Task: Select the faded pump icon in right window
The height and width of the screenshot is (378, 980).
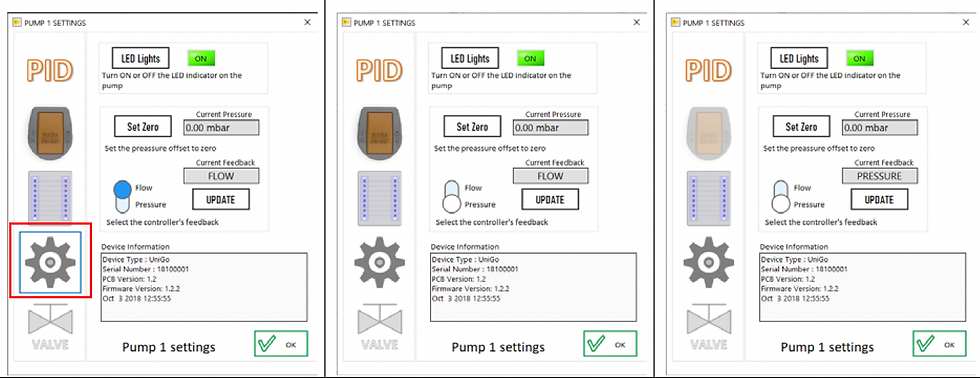Action: (708, 134)
